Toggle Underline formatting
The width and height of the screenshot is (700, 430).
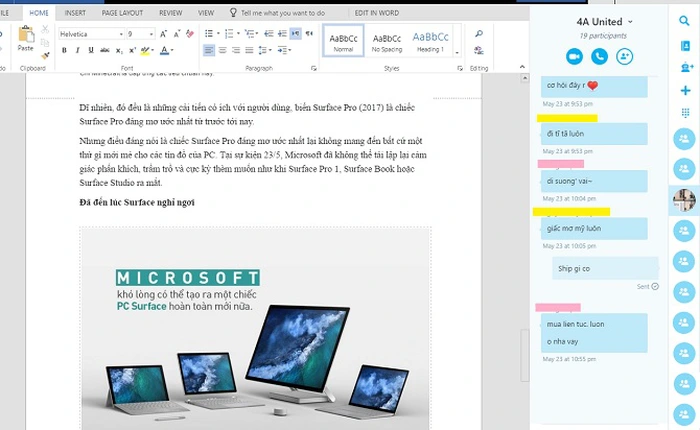(x=91, y=50)
